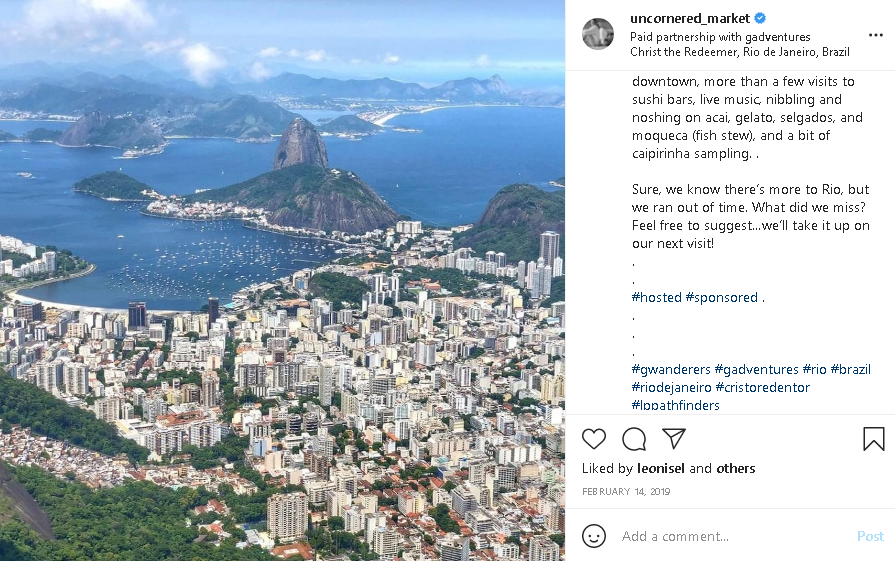895x561 pixels.
Task: Click the uncorned_market profile avatar
Action: point(598,34)
